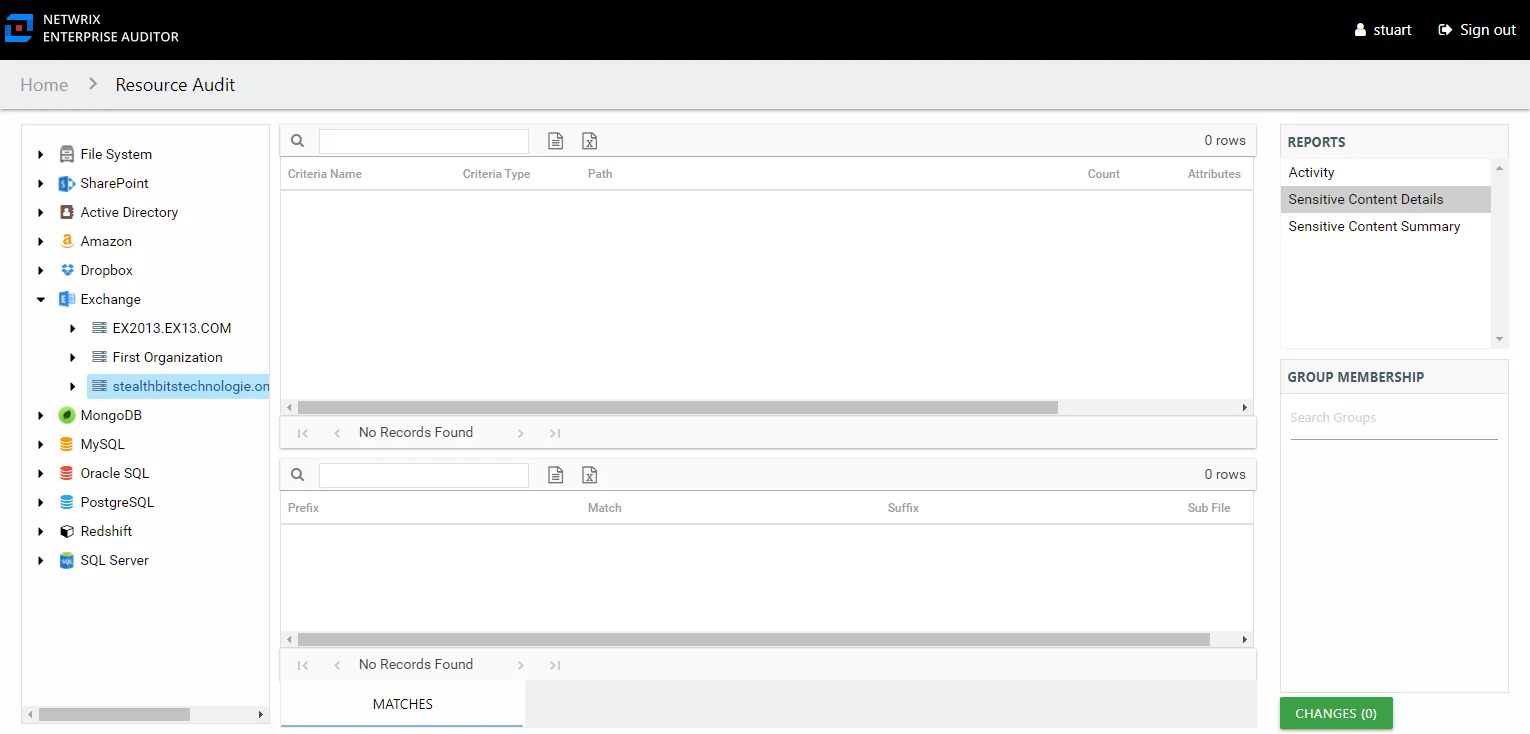Viewport: 1530px width, 734px height.
Task: Select the Dropbox icon in tree
Action: (x=67, y=270)
